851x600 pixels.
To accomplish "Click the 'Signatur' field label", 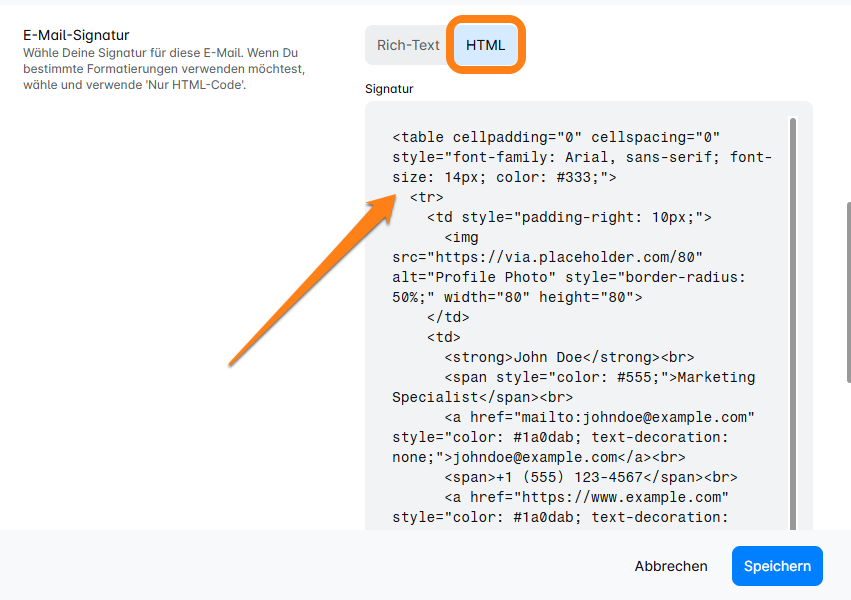I will point(389,89).
